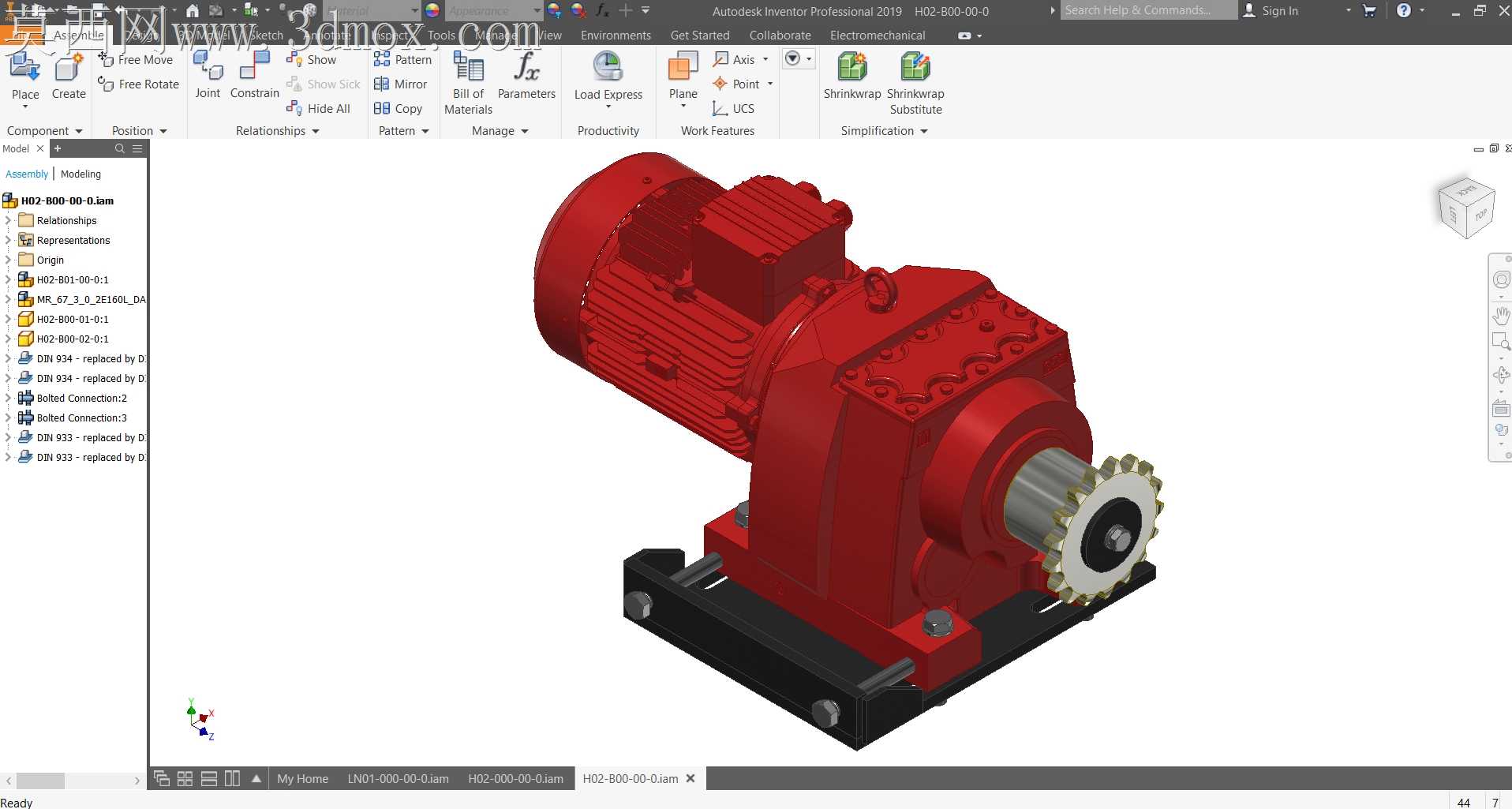Click the Pan hand navigation tool
This screenshot has width=1512, height=809.
pos(1501,316)
